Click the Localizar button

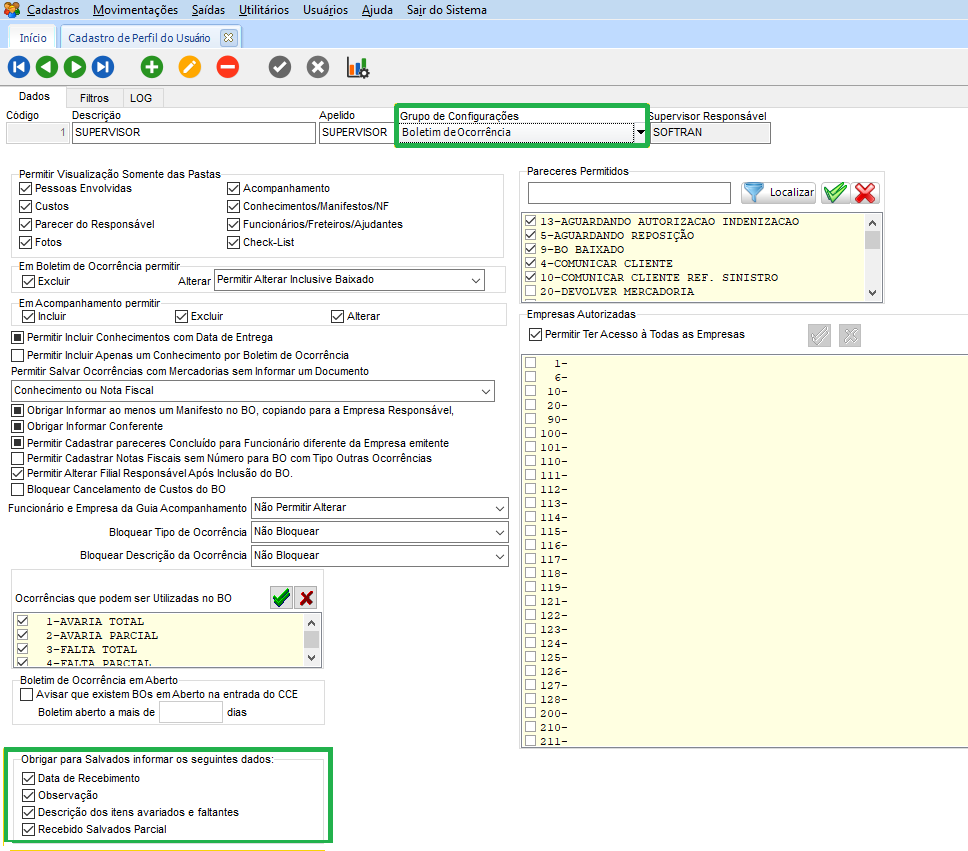[779, 192]
